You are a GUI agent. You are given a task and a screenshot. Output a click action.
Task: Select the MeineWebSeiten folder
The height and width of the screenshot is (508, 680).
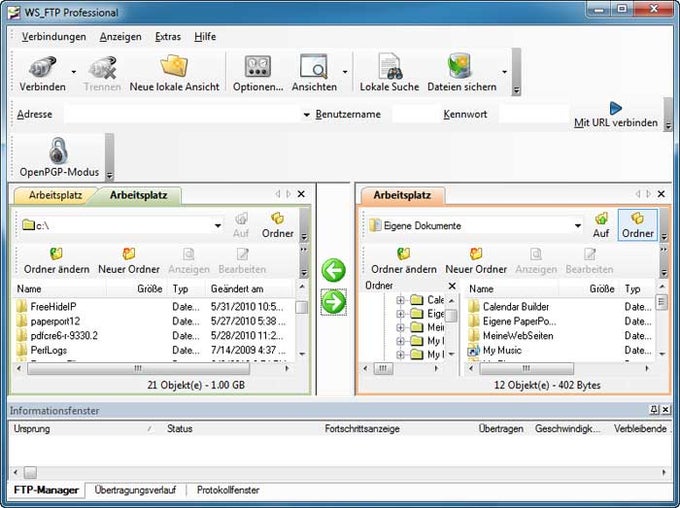[518, 336]
